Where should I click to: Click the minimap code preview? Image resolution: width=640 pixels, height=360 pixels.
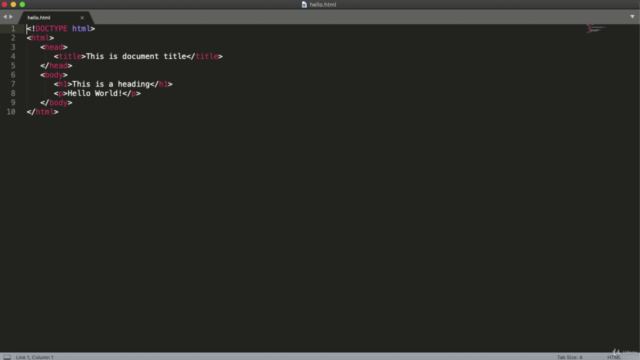(x=596, y=29)
